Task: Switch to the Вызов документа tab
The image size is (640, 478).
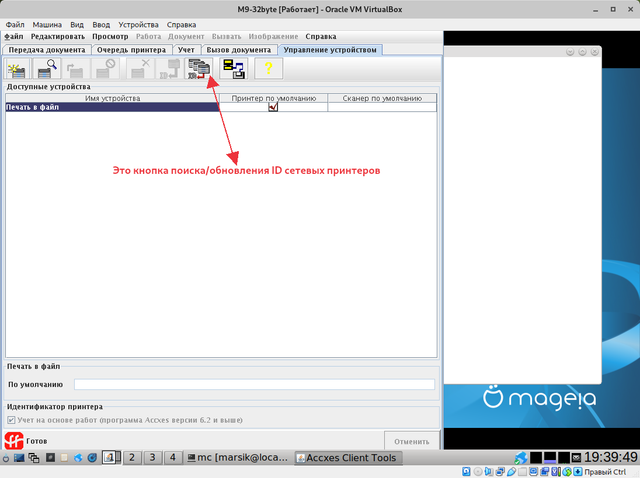Action: 238,50
